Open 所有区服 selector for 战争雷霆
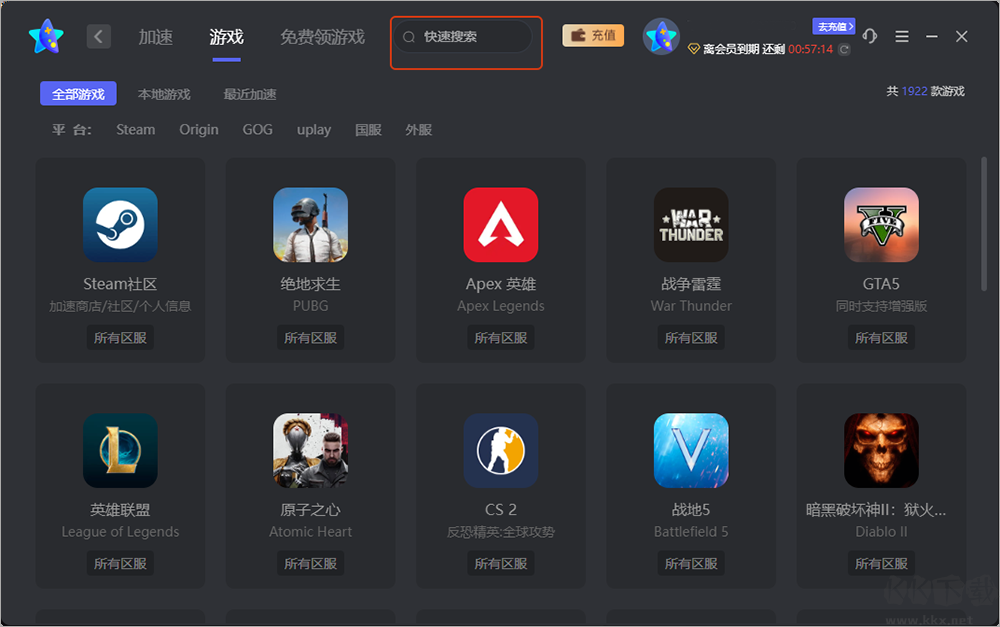This screenshot has width=1000, height=627. click(691, 337)
